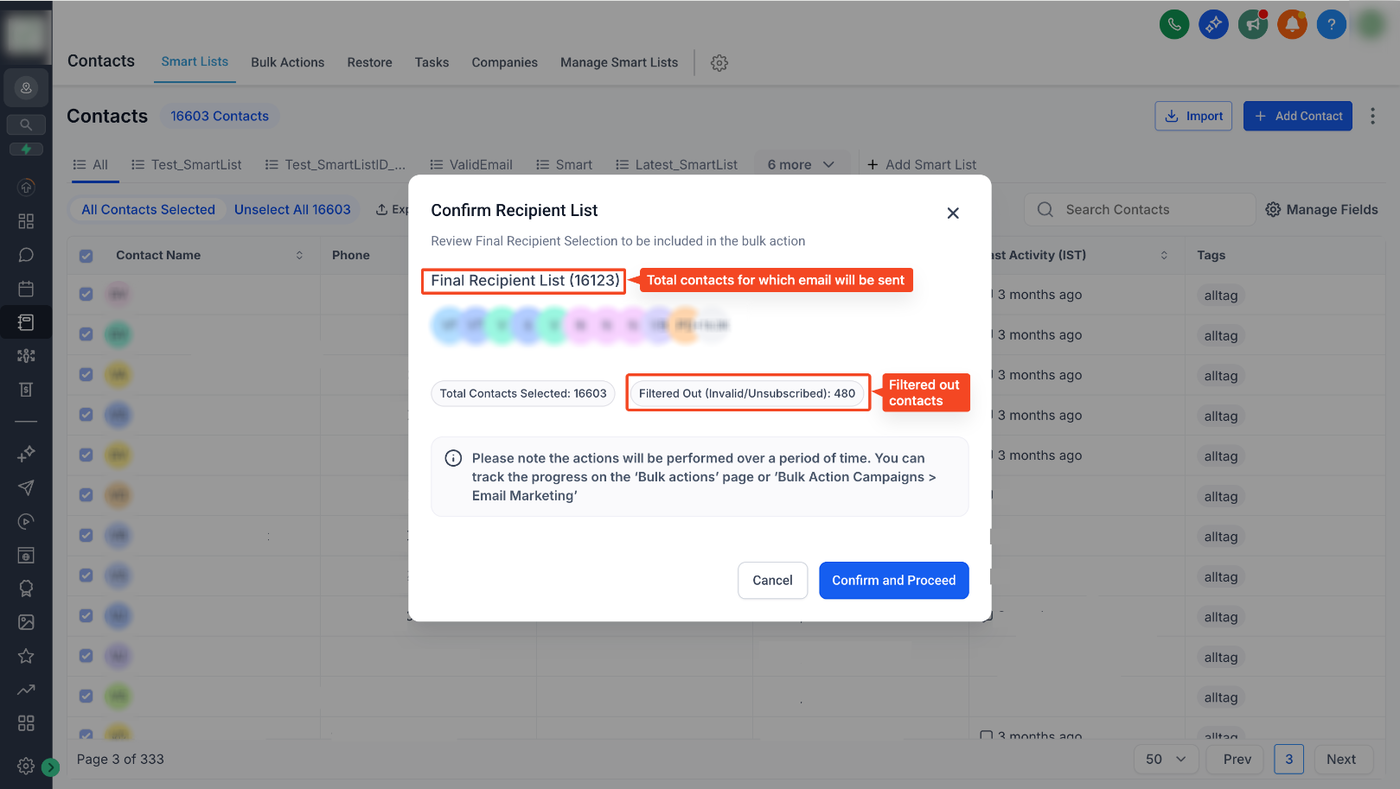
Task: Click the green lightning quick actions icon
Action: (26, 149)
